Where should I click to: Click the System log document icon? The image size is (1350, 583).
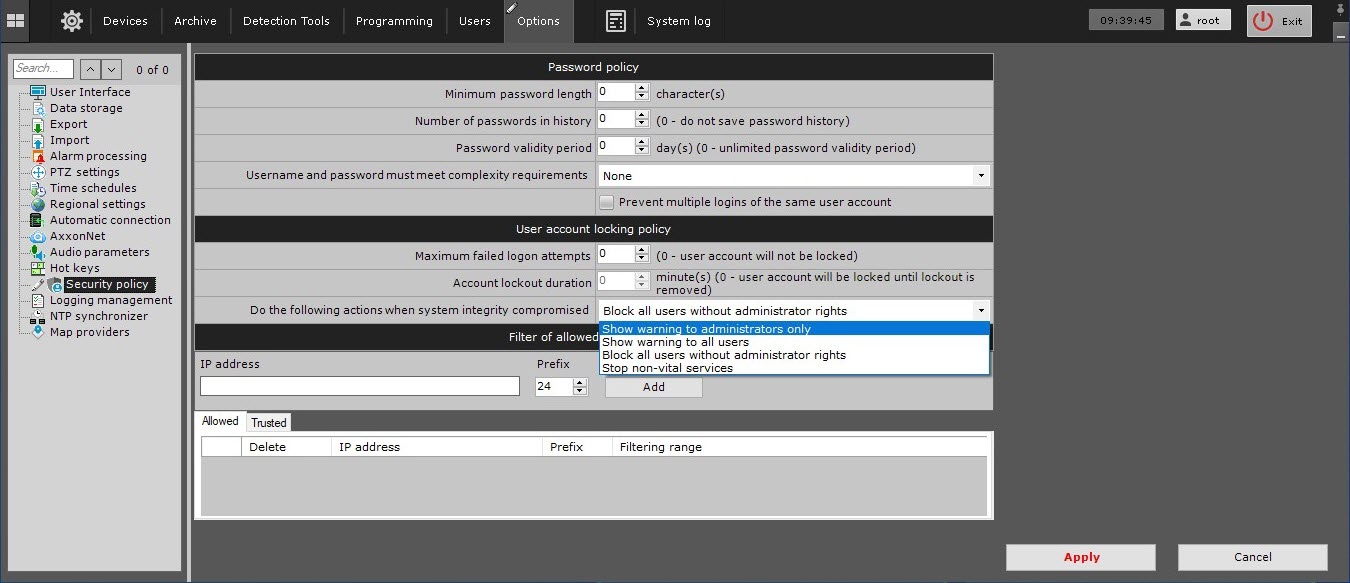click(x=616, y=21)
